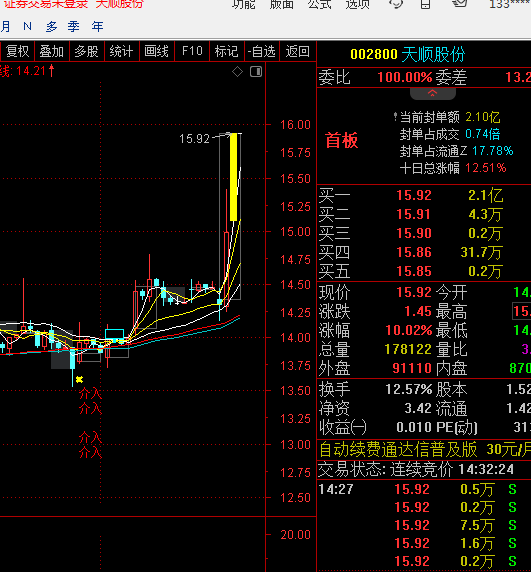Click the mobile phone icon in the top bar
The width and height of the screenshot is (531, 572).
tap(426, 4)
